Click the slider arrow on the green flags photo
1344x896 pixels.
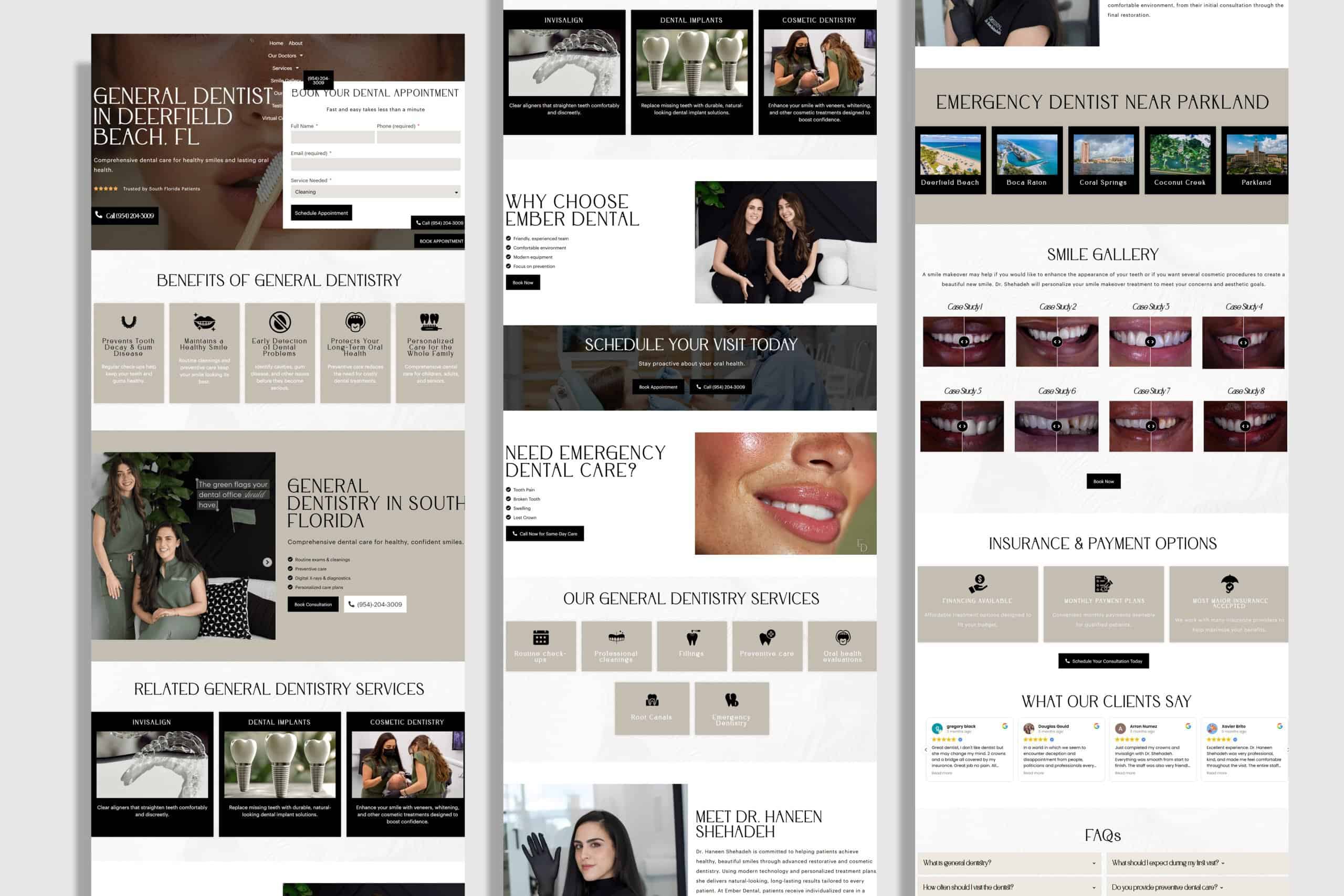[267, 562]
